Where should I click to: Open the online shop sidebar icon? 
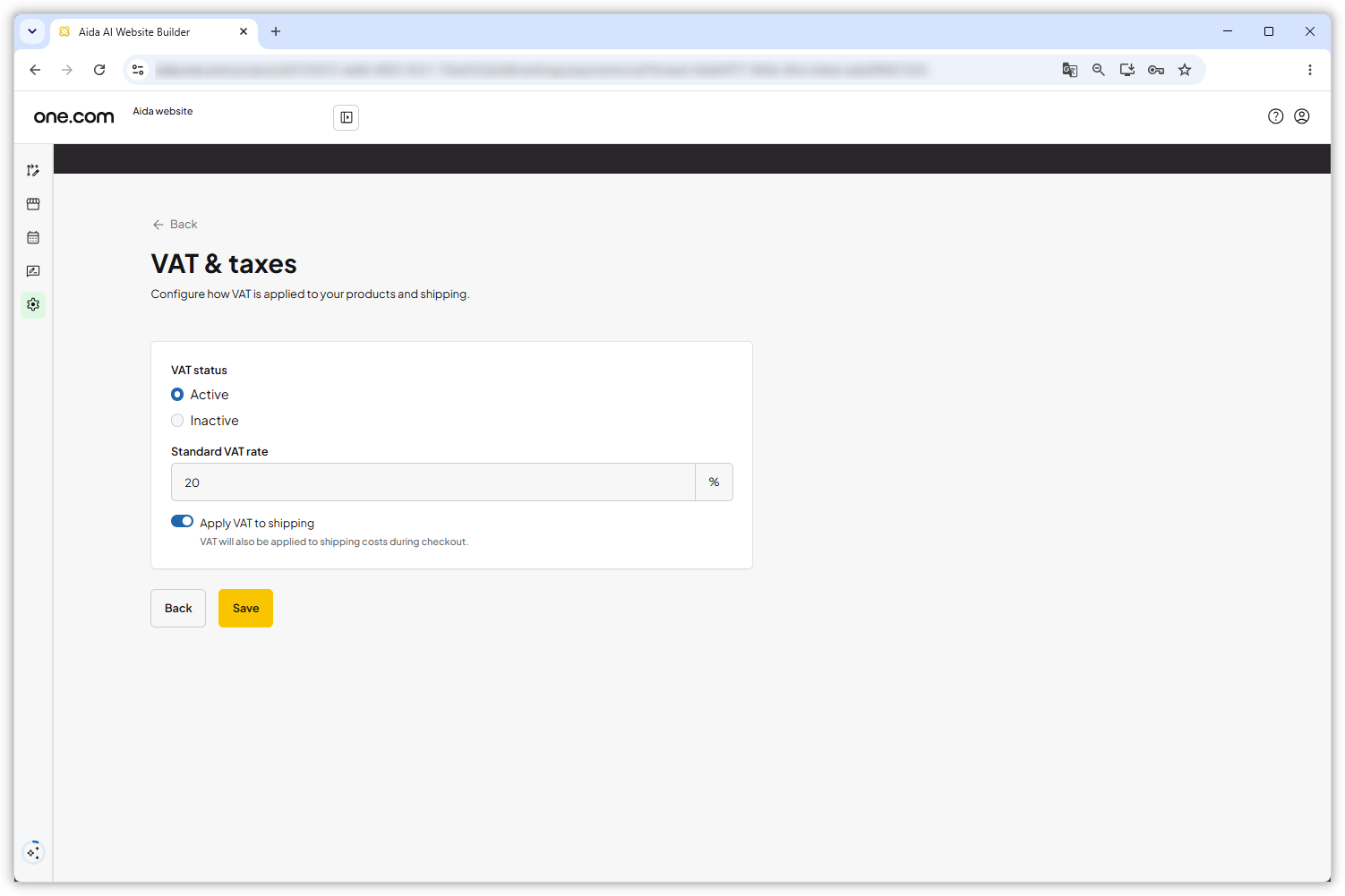tap(33, 204)
